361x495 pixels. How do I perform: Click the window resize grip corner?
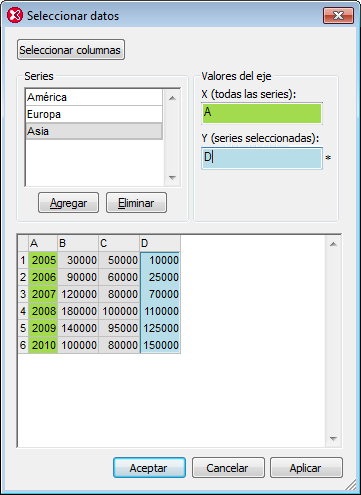(x=351, y=485)
